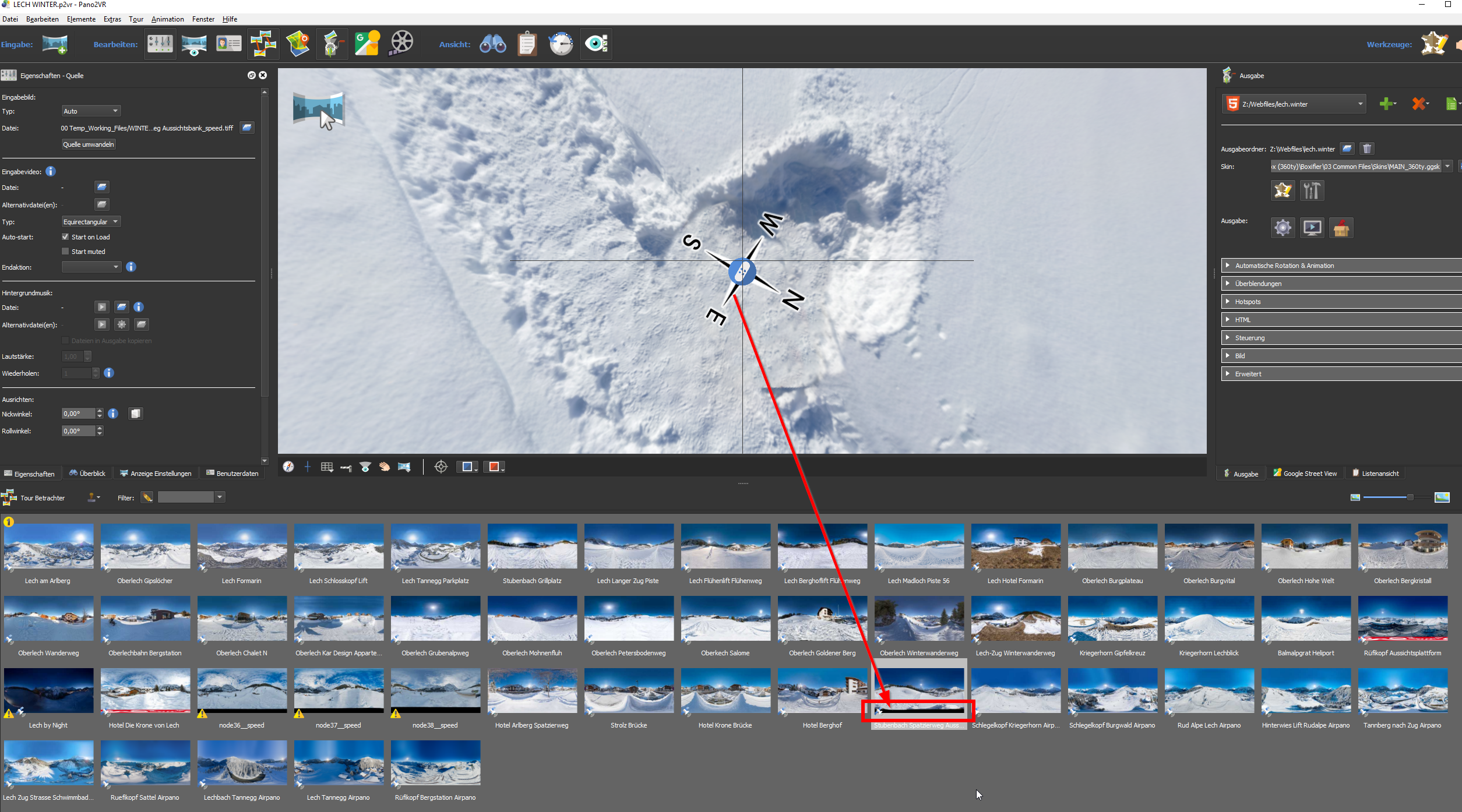Delete output folder with trash icon
The width and height of the screenshot is (1462, 812).
[x=1367, y=149]
